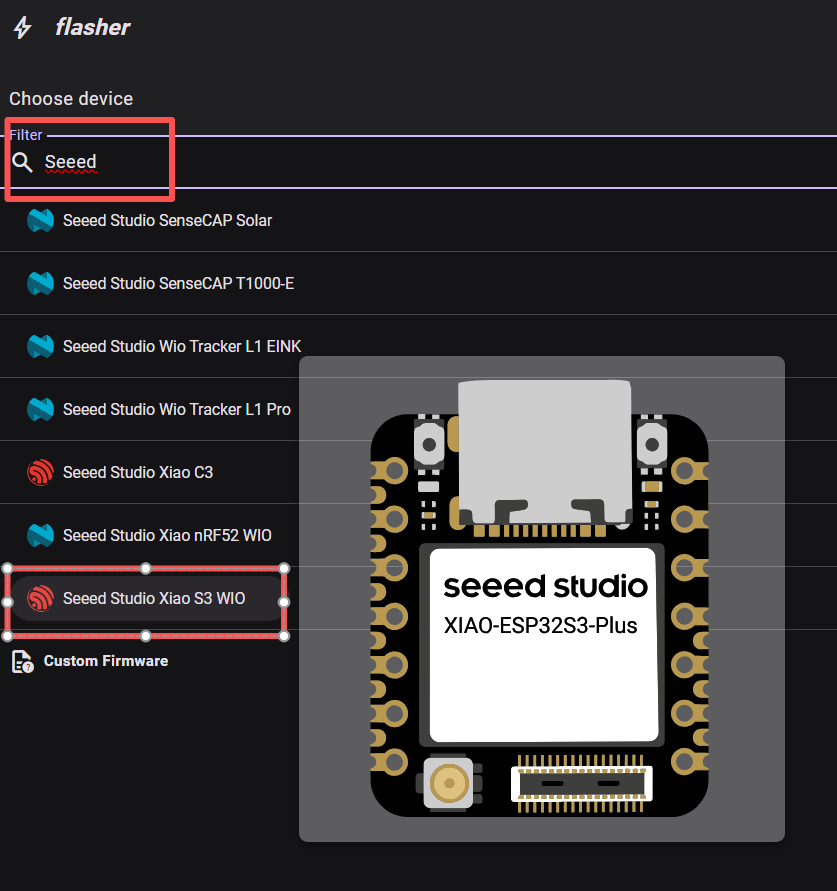Choose Seeed Studio SenseCAP T1000-E from list

point(178,283)
